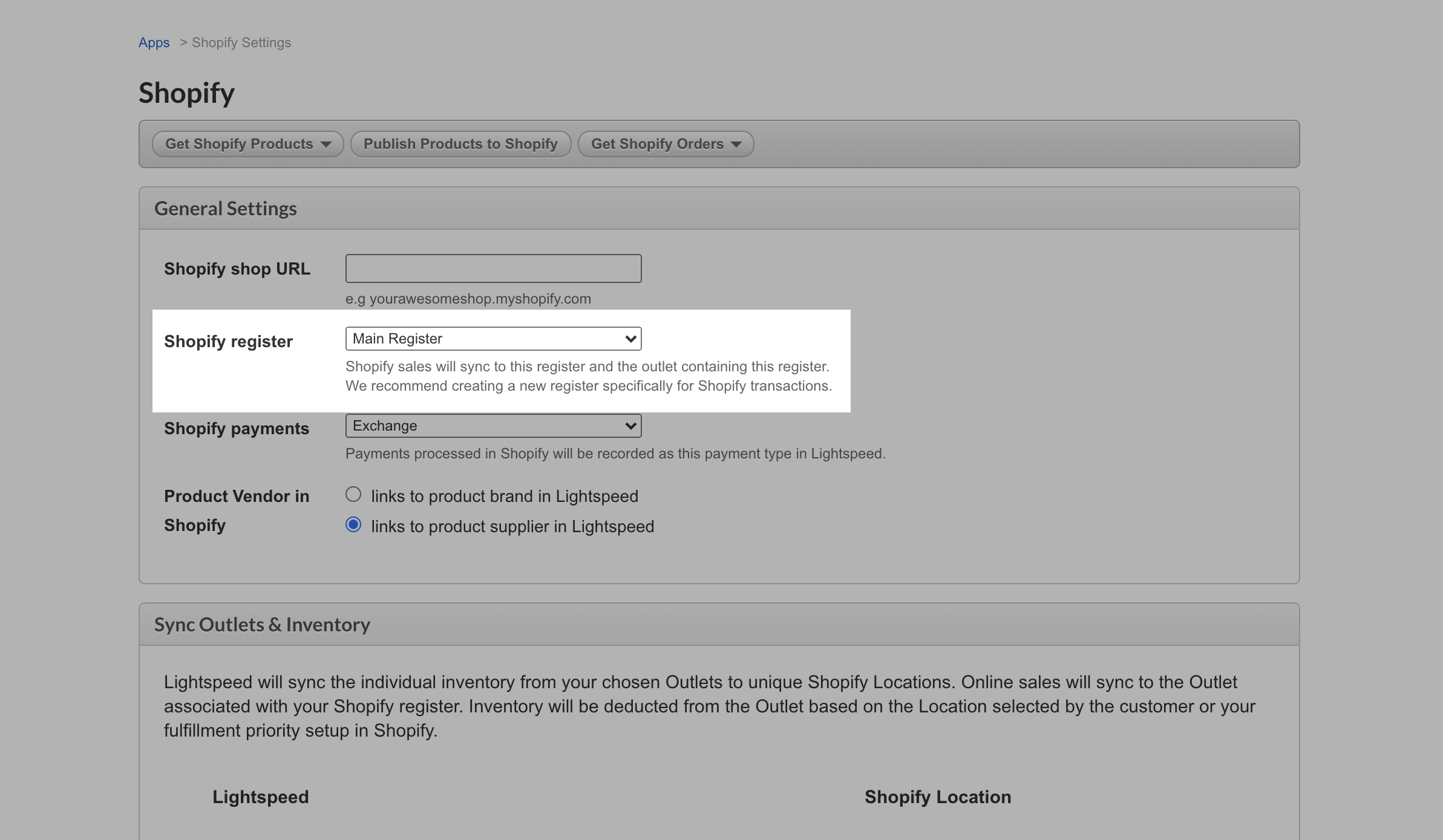Open Shopify Settings breadcrumb
Image resolution: width=1443 pixels, height=840 pixels.
[x=241, y=42]
